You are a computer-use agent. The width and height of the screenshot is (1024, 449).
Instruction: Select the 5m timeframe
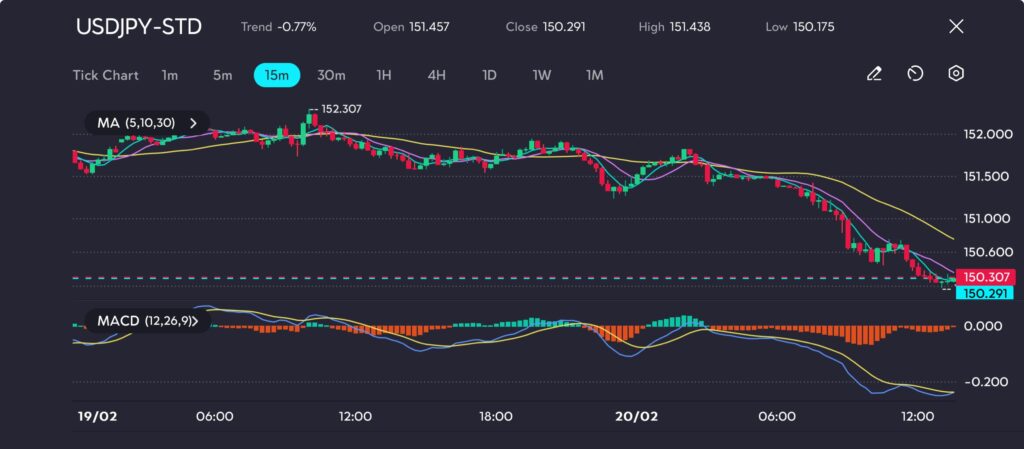(222, 75)
